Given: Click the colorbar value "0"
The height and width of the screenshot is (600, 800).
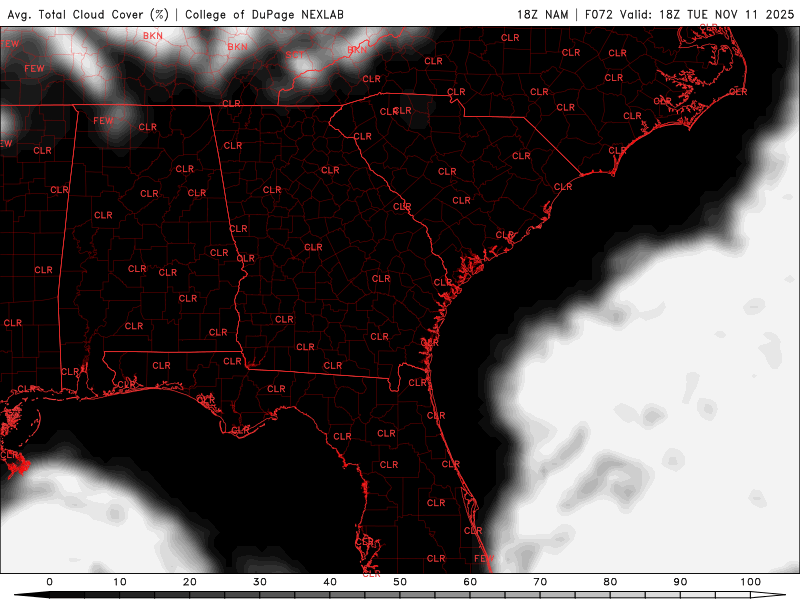Looking at the screenshot, I should [49, 582].
